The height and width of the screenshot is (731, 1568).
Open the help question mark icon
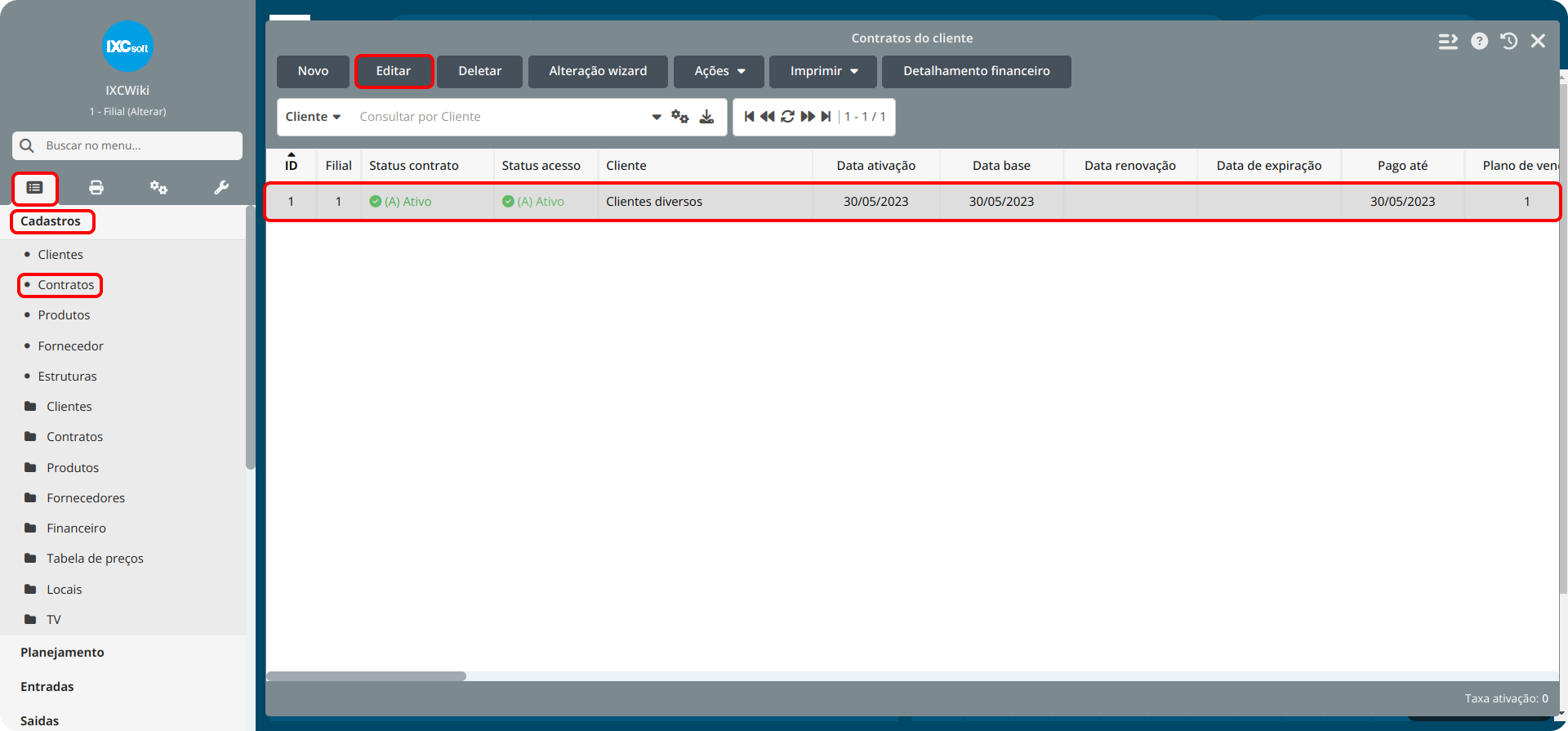[x=1479, y=41]
